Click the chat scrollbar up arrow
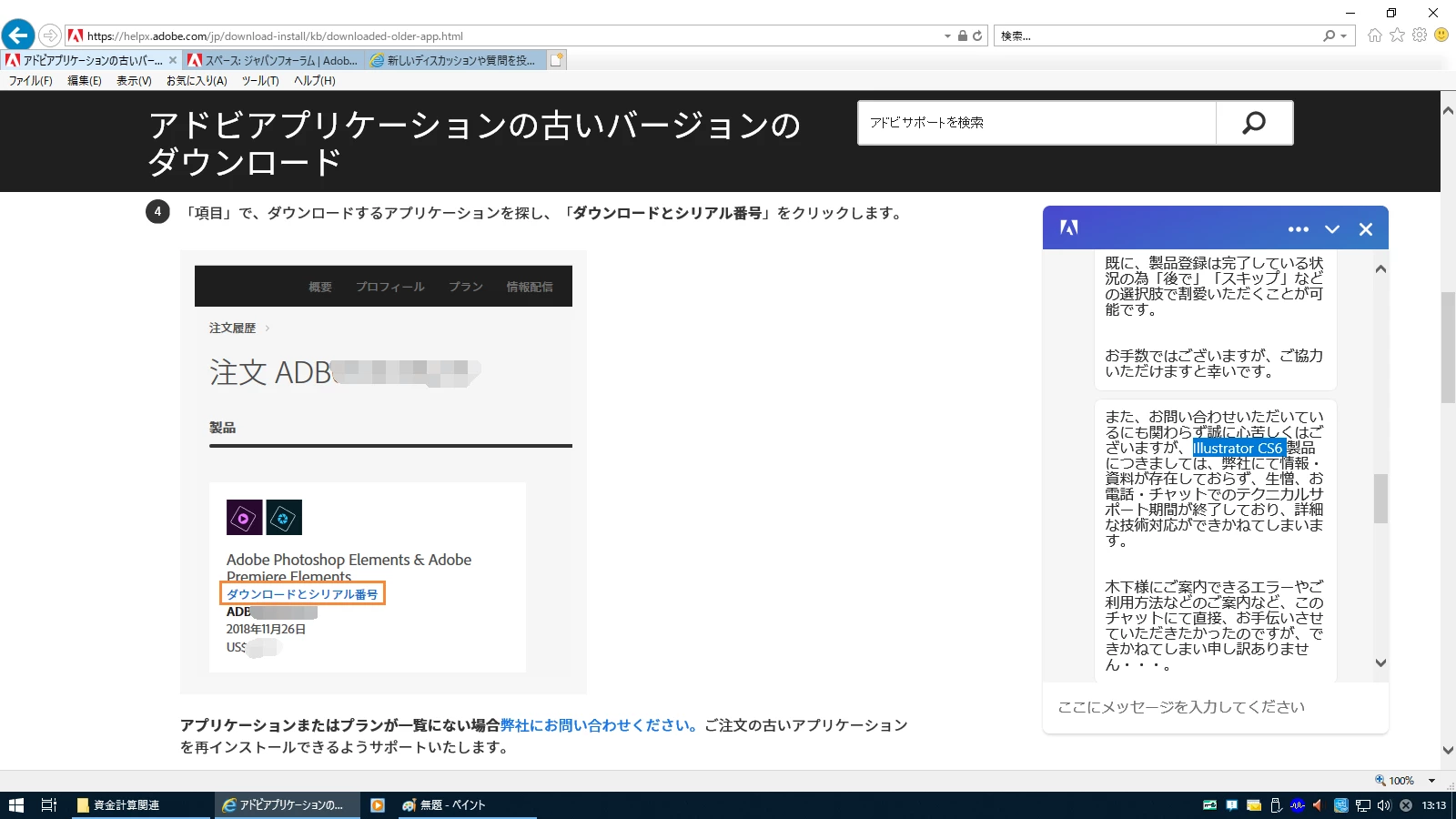Screen dimensions: 1456x819 (x=1380, y=269)
